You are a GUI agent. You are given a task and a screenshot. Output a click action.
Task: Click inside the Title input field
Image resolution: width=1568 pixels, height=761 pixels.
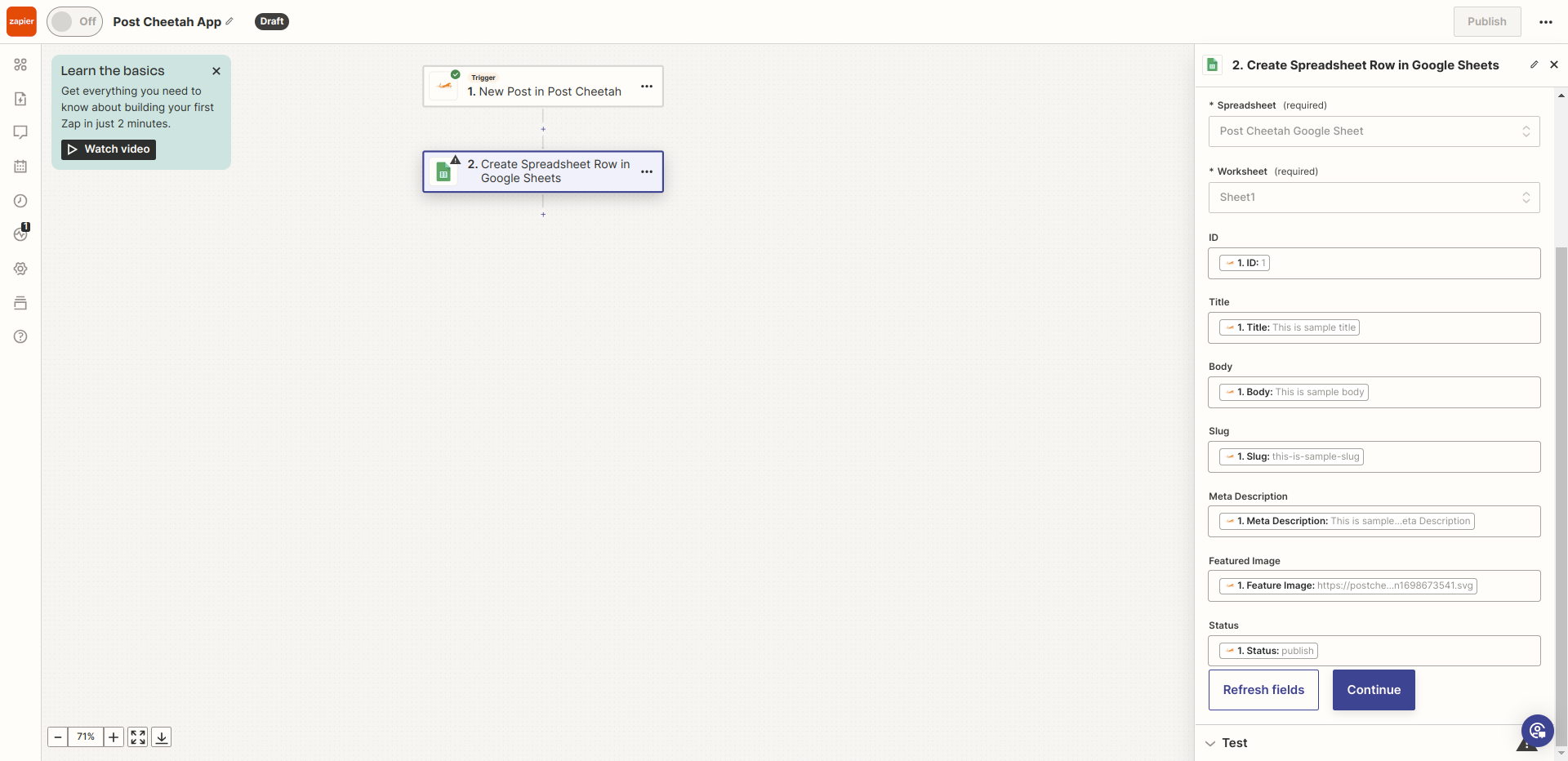(1374, 327)
